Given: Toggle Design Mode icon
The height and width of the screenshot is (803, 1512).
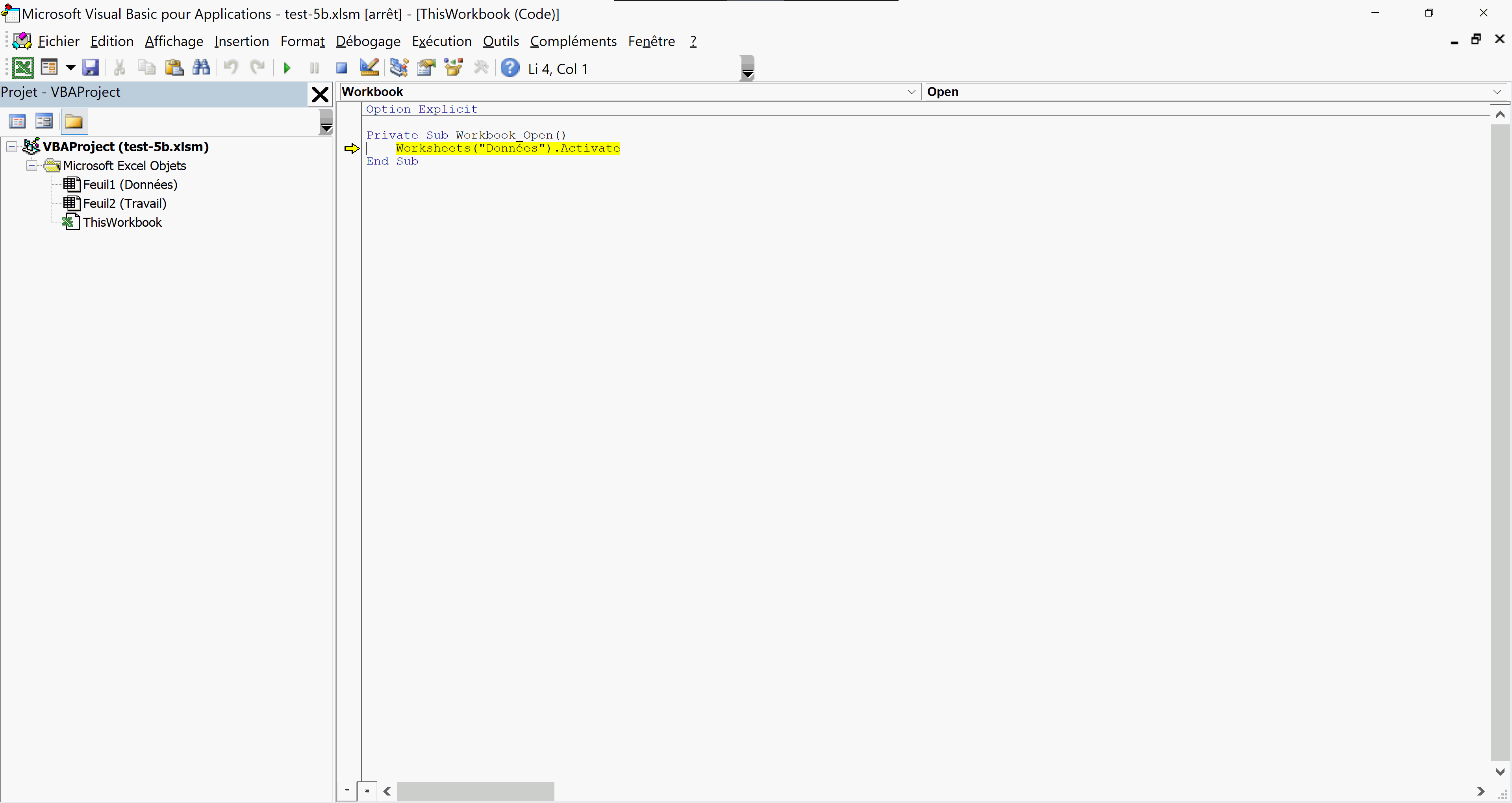Looking at the screenshot, I should pyautogui.click(x=369, y=68).
